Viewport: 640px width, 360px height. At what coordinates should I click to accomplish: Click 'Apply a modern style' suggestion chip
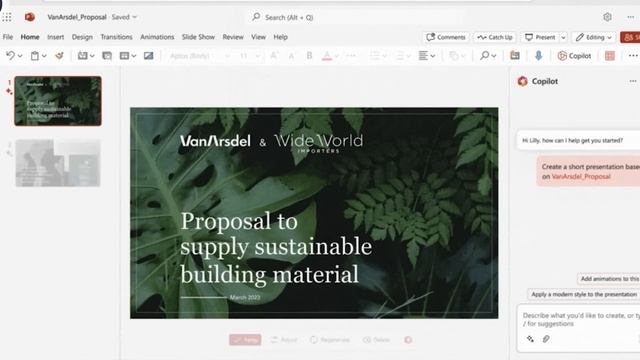(x=584, y=294)
